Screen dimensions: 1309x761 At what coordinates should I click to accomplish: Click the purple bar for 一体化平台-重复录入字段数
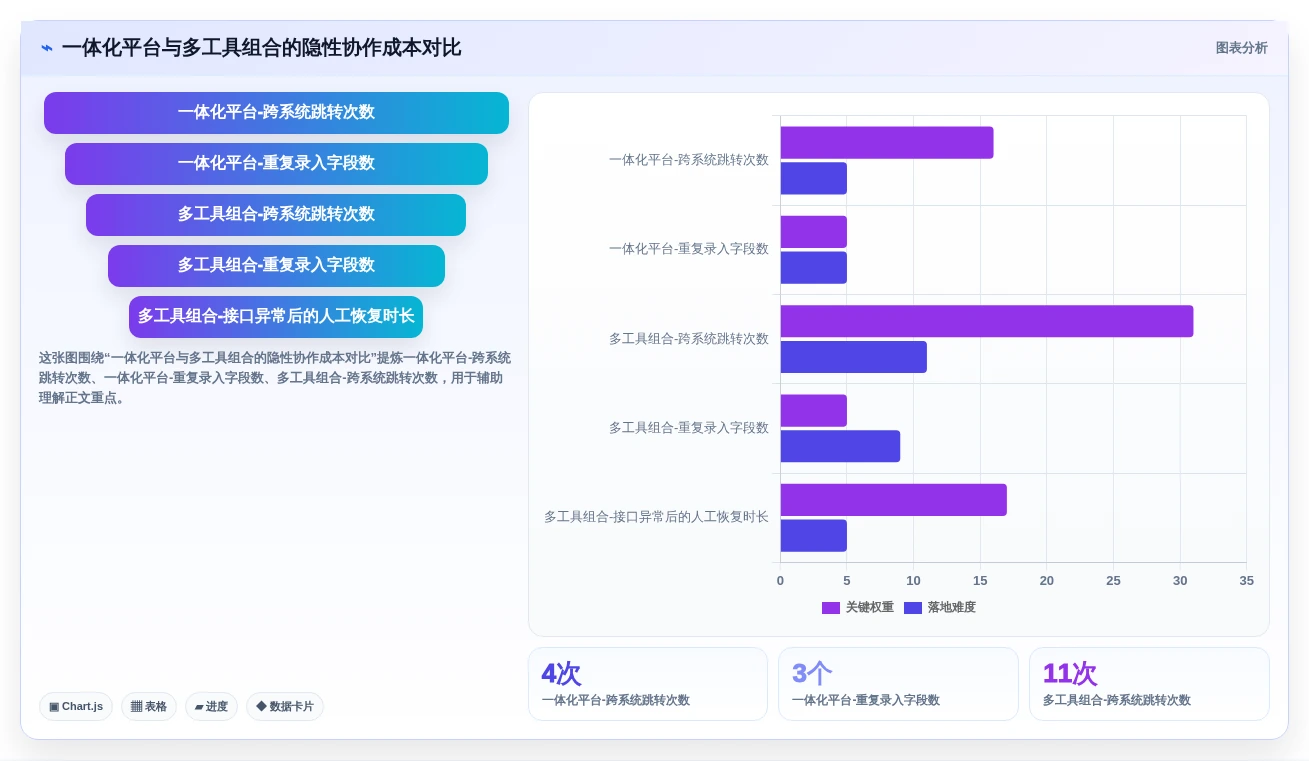pyautogui.click(x=814, y=232)
